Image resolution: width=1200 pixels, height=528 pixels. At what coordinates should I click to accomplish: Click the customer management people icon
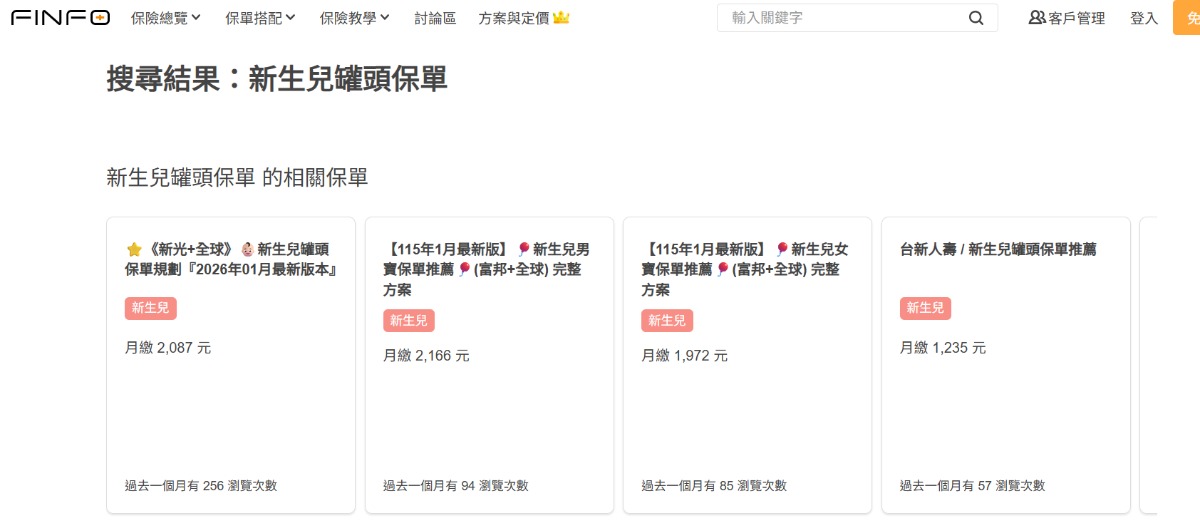1036,18
